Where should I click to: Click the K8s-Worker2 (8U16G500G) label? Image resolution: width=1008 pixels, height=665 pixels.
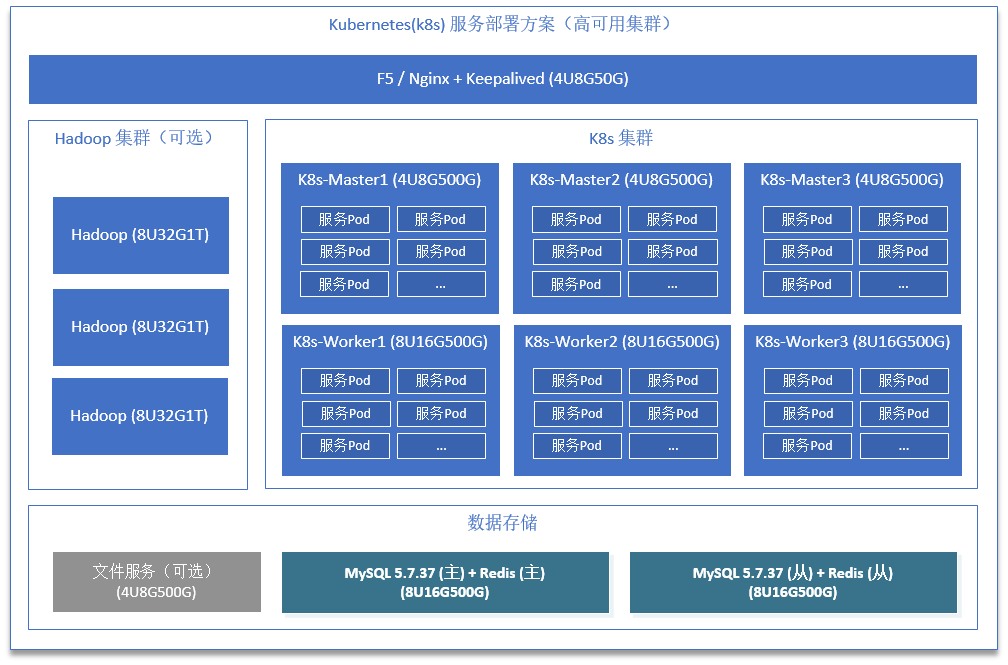coord(621,342)
